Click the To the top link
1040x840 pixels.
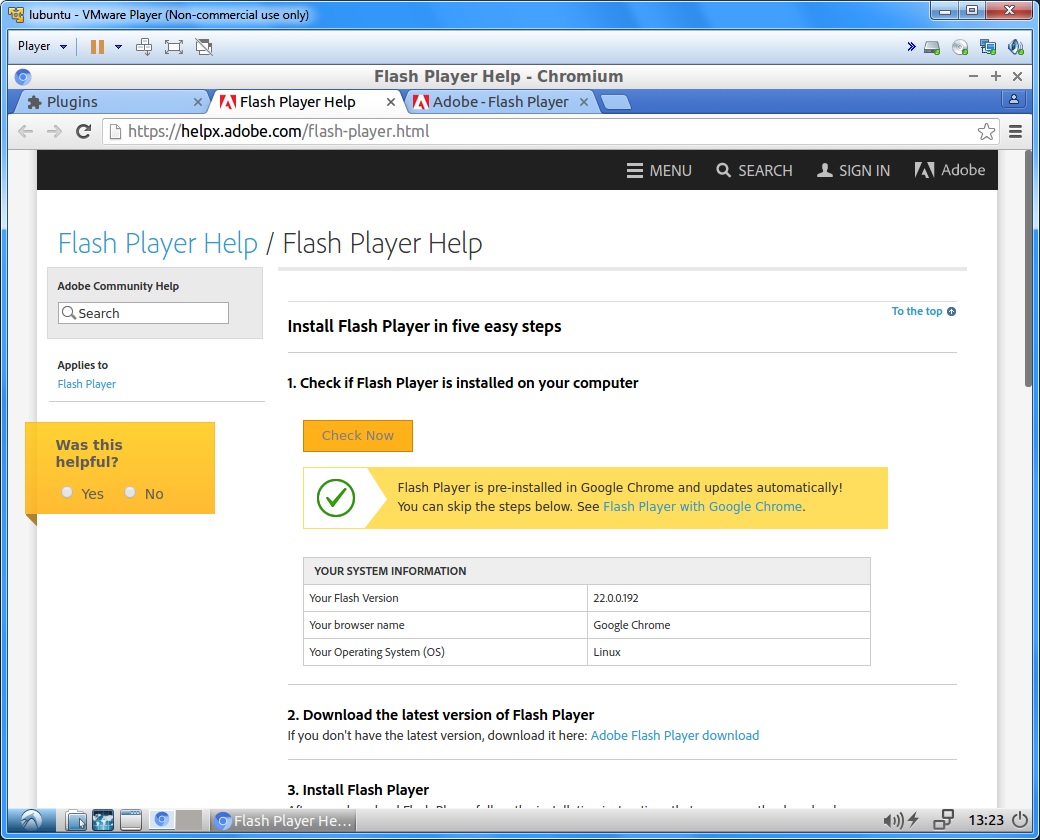(923, 311)
